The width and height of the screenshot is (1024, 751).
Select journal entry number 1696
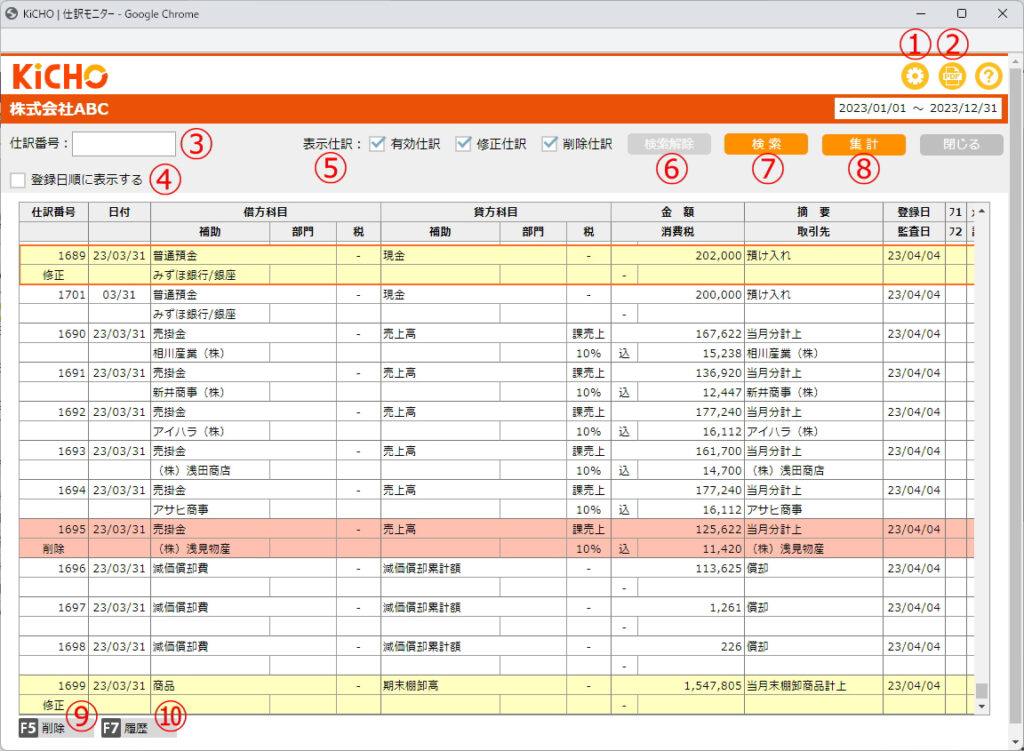click(x=71, y=568)
